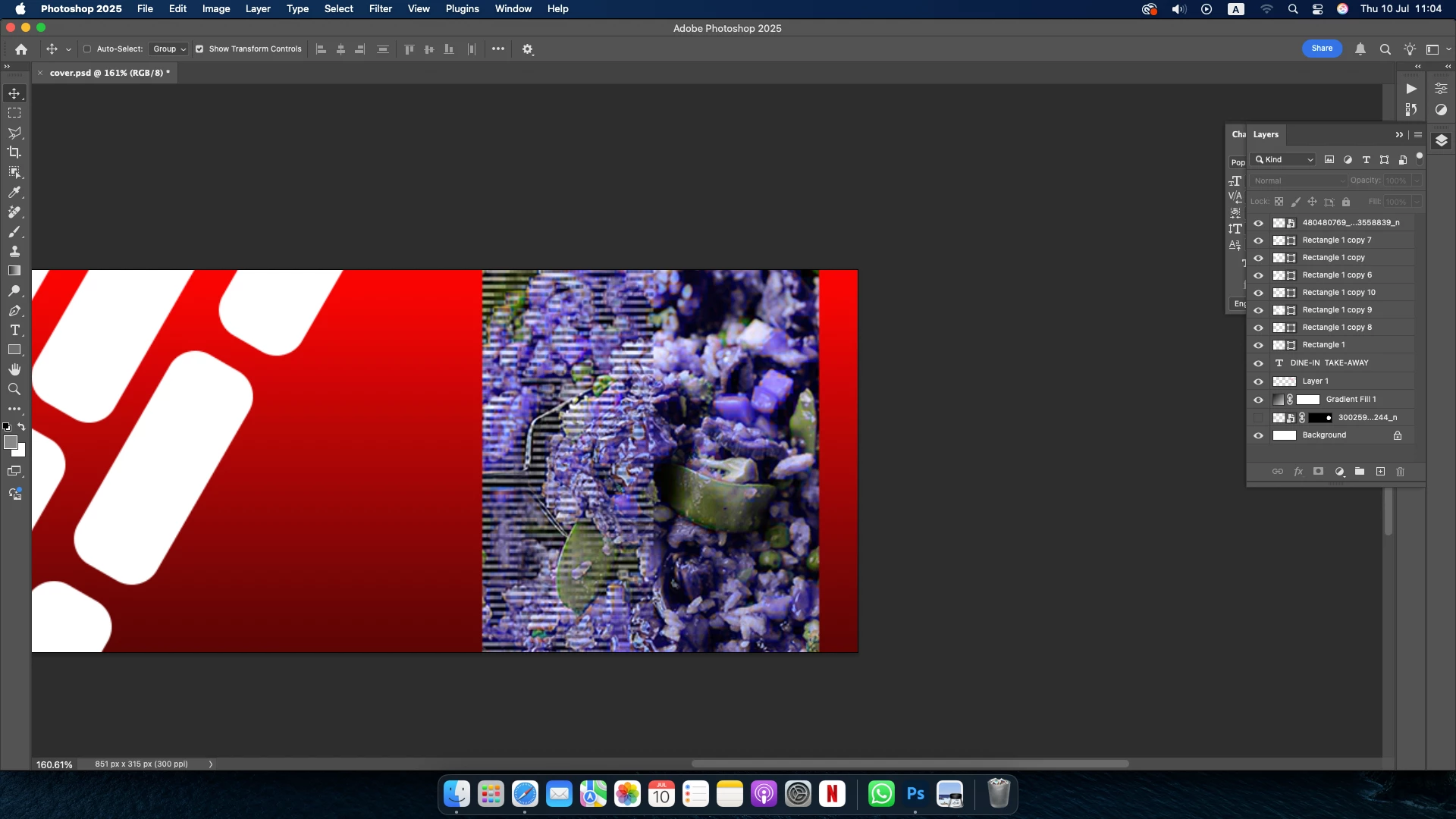Select the Crop tool
Viewport: 1456px width, 819px height.
[x=14, y=152]
